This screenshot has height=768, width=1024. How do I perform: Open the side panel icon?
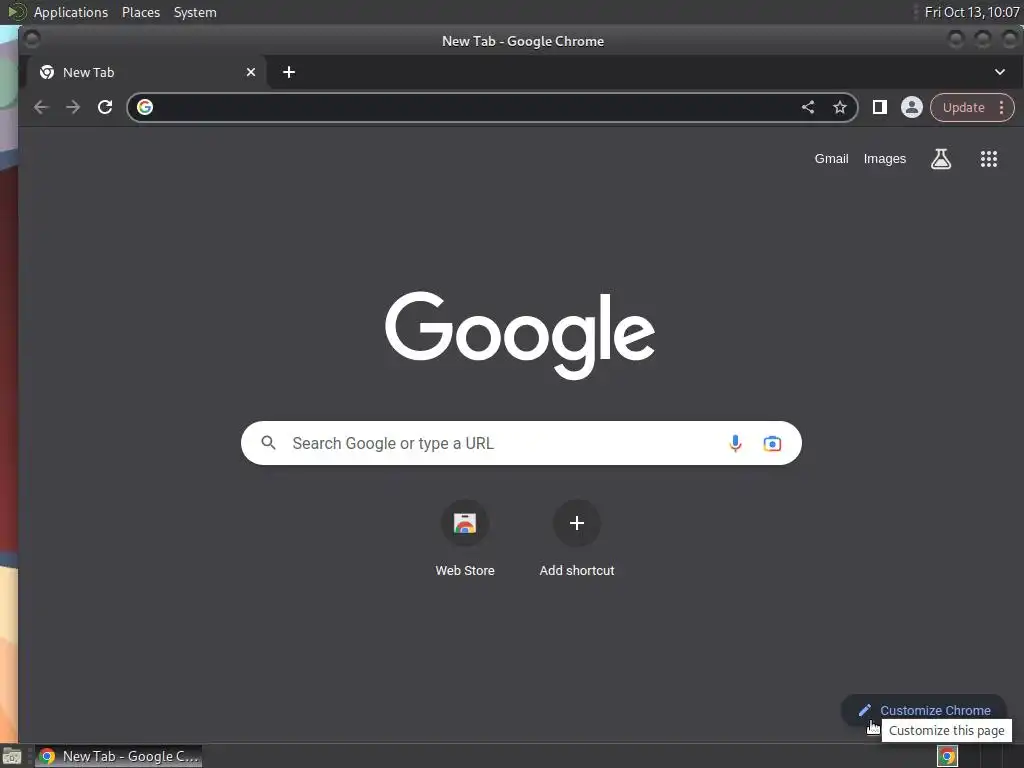tap(880, 107)
